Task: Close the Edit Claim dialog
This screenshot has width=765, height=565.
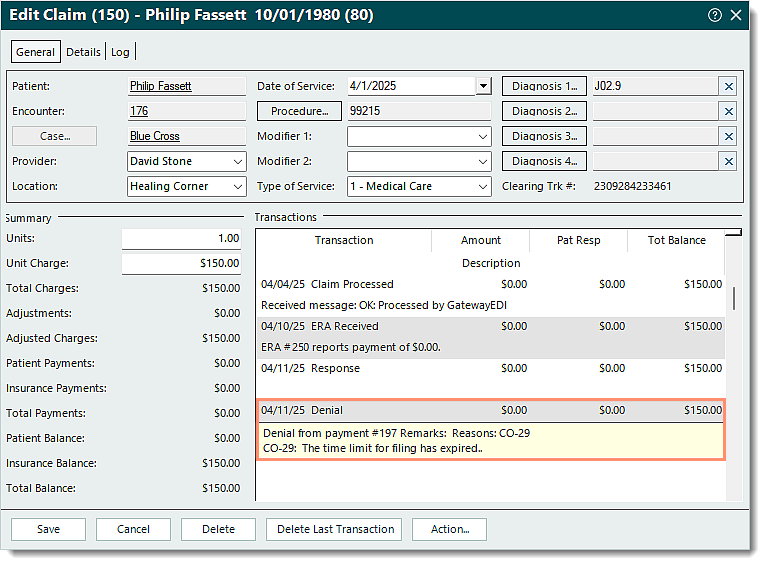Action: (736, 15)
